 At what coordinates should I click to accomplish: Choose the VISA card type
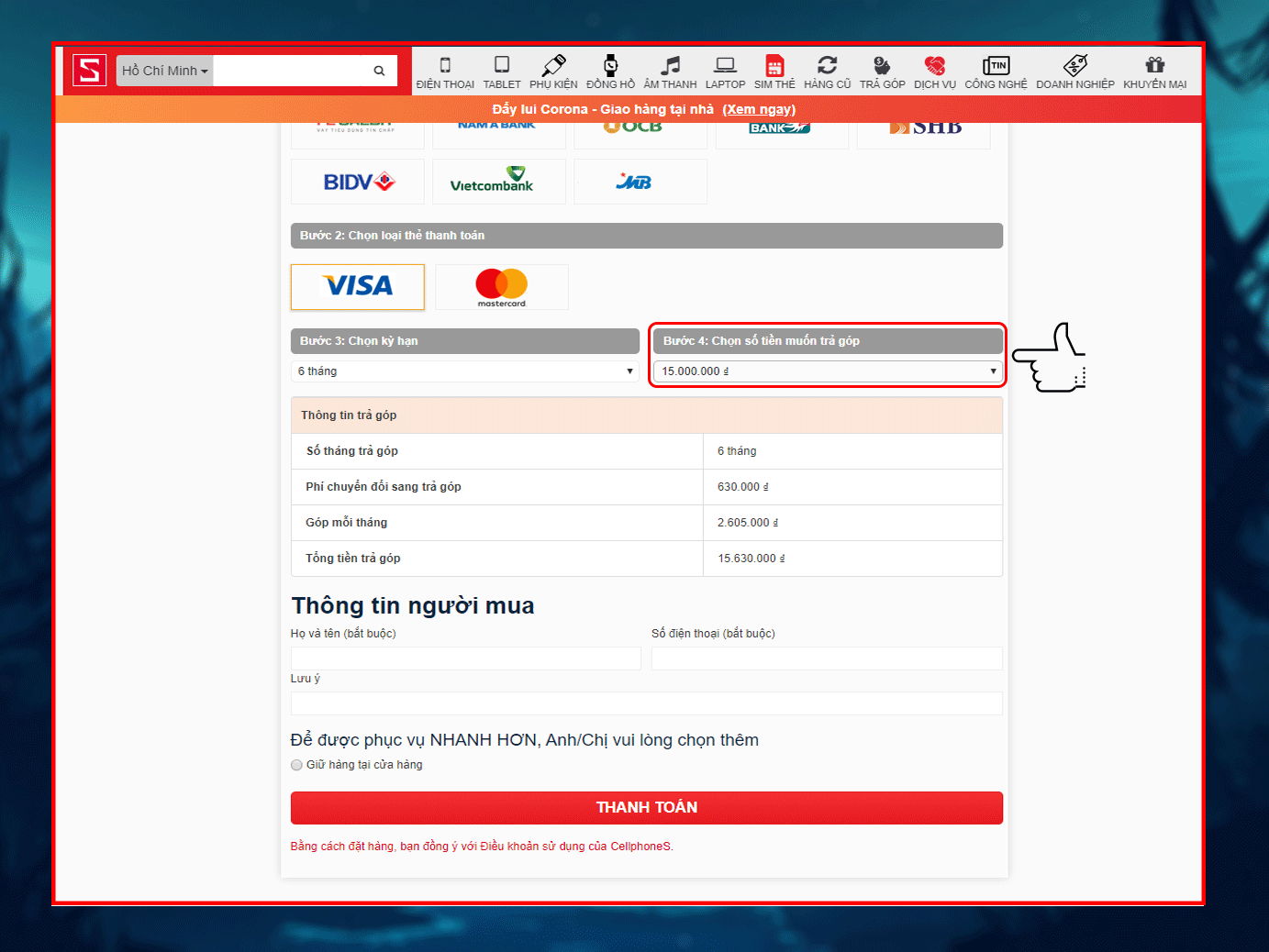point(358,287)
